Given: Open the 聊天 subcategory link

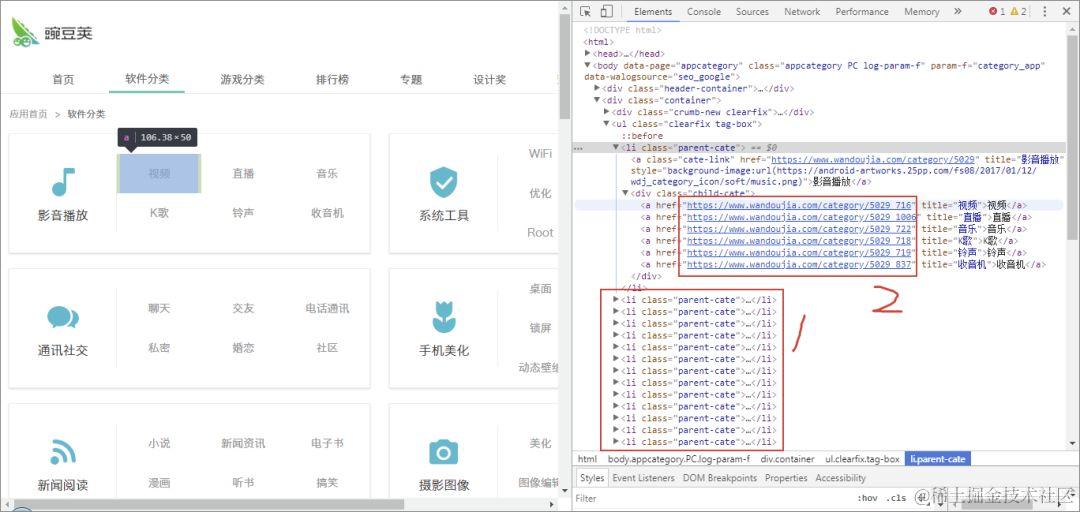Looking at the screenshot, I should [x=159, y=309].
